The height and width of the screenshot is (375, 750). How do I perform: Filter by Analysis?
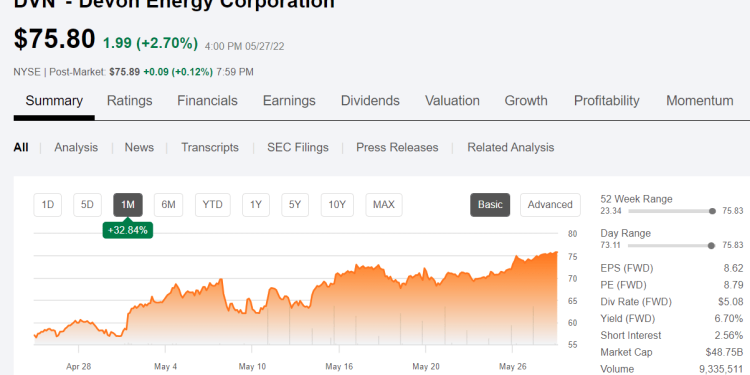click(x=76, y=147)
